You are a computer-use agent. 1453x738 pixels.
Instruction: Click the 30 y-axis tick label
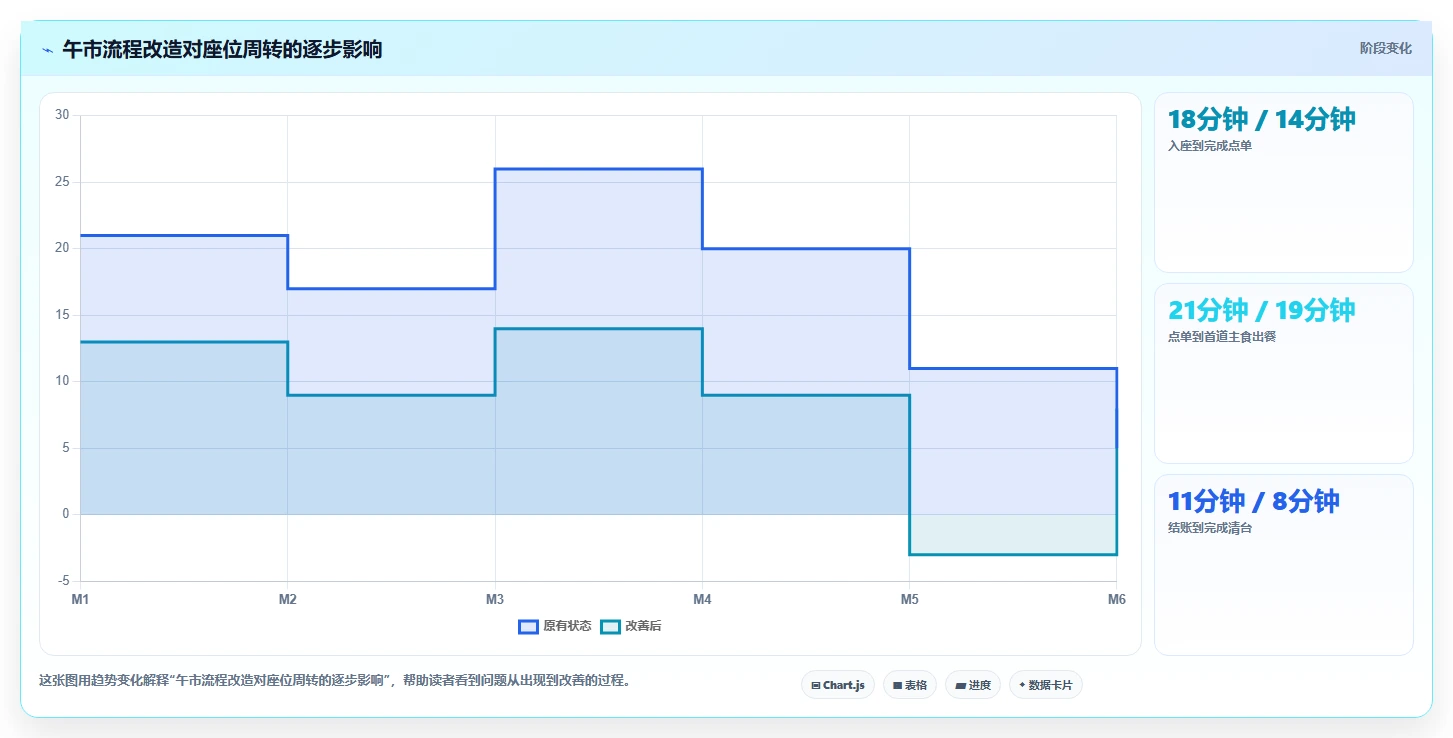[x=62, y=115]
